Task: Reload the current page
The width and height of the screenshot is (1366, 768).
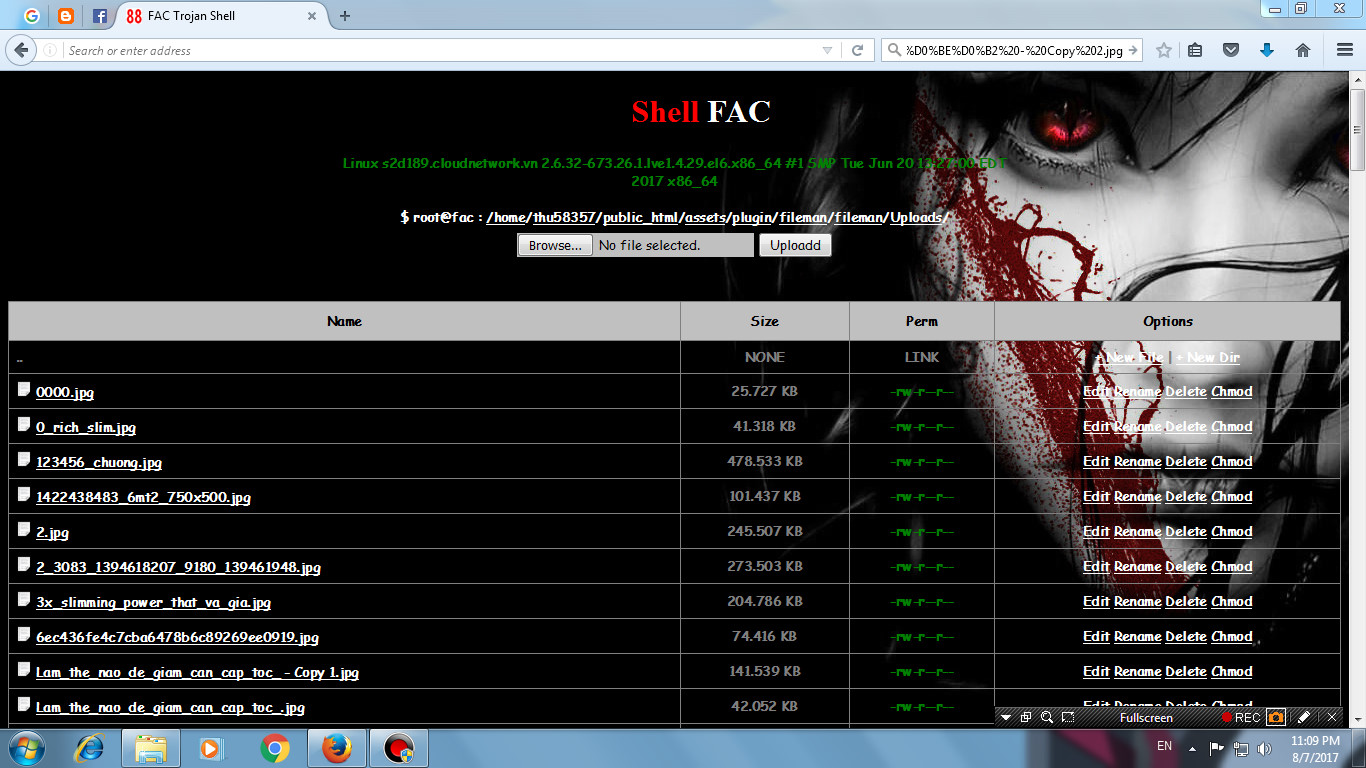Action: 857,50
